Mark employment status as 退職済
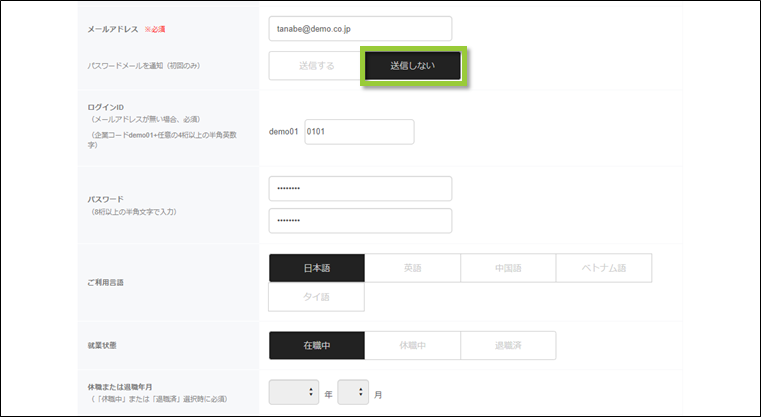 (508, 345)
